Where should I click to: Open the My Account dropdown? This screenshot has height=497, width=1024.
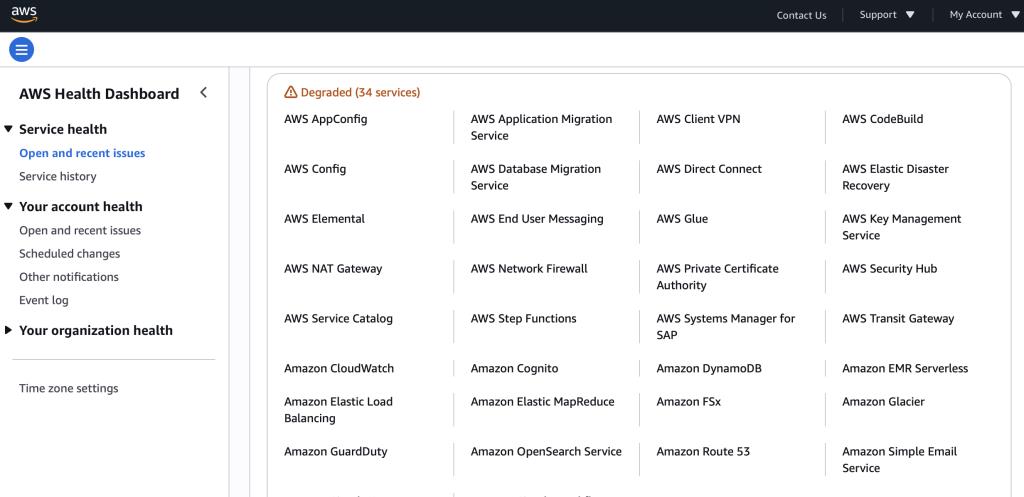click(984, 14)
